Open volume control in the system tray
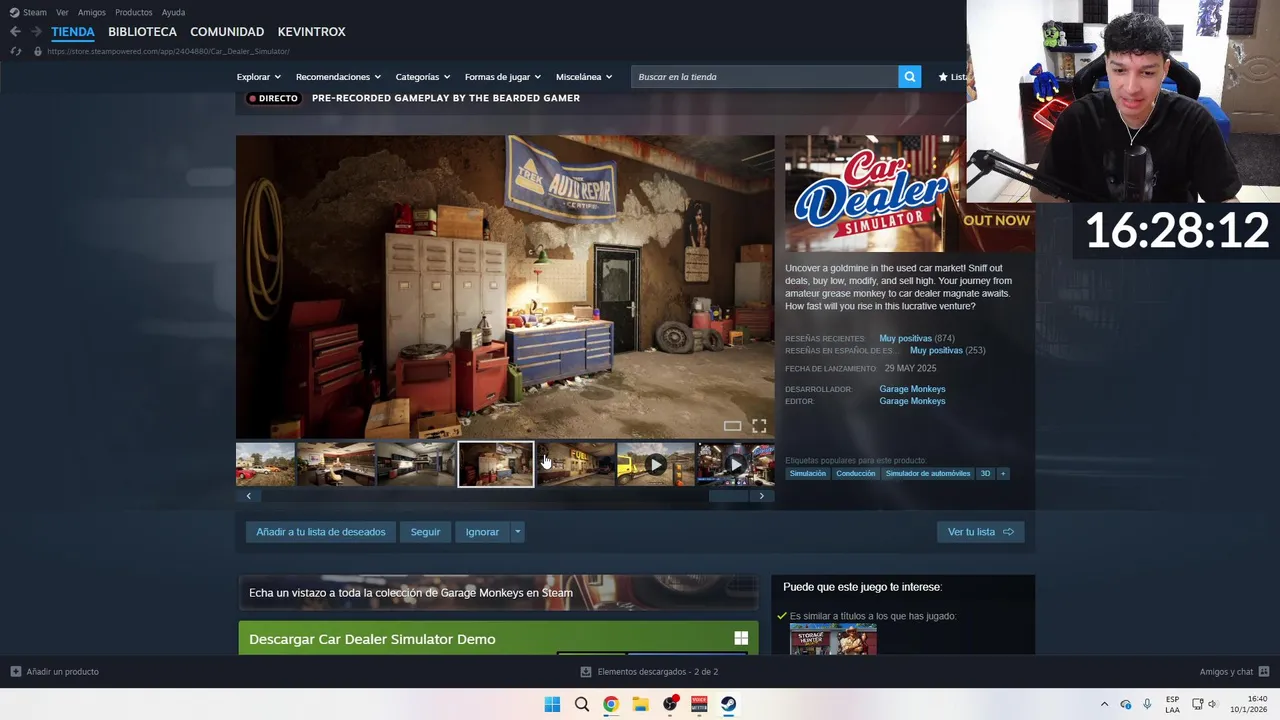The width and height of the screenshot is (1280, 720). click(x=1213, y=704)
